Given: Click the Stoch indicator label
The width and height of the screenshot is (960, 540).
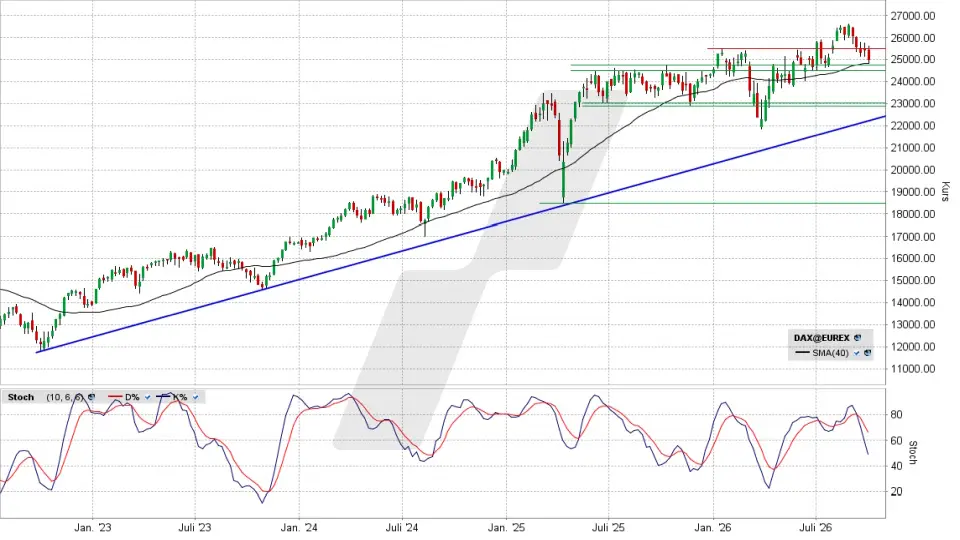Looking at the screenshot, I should [21, 397].
